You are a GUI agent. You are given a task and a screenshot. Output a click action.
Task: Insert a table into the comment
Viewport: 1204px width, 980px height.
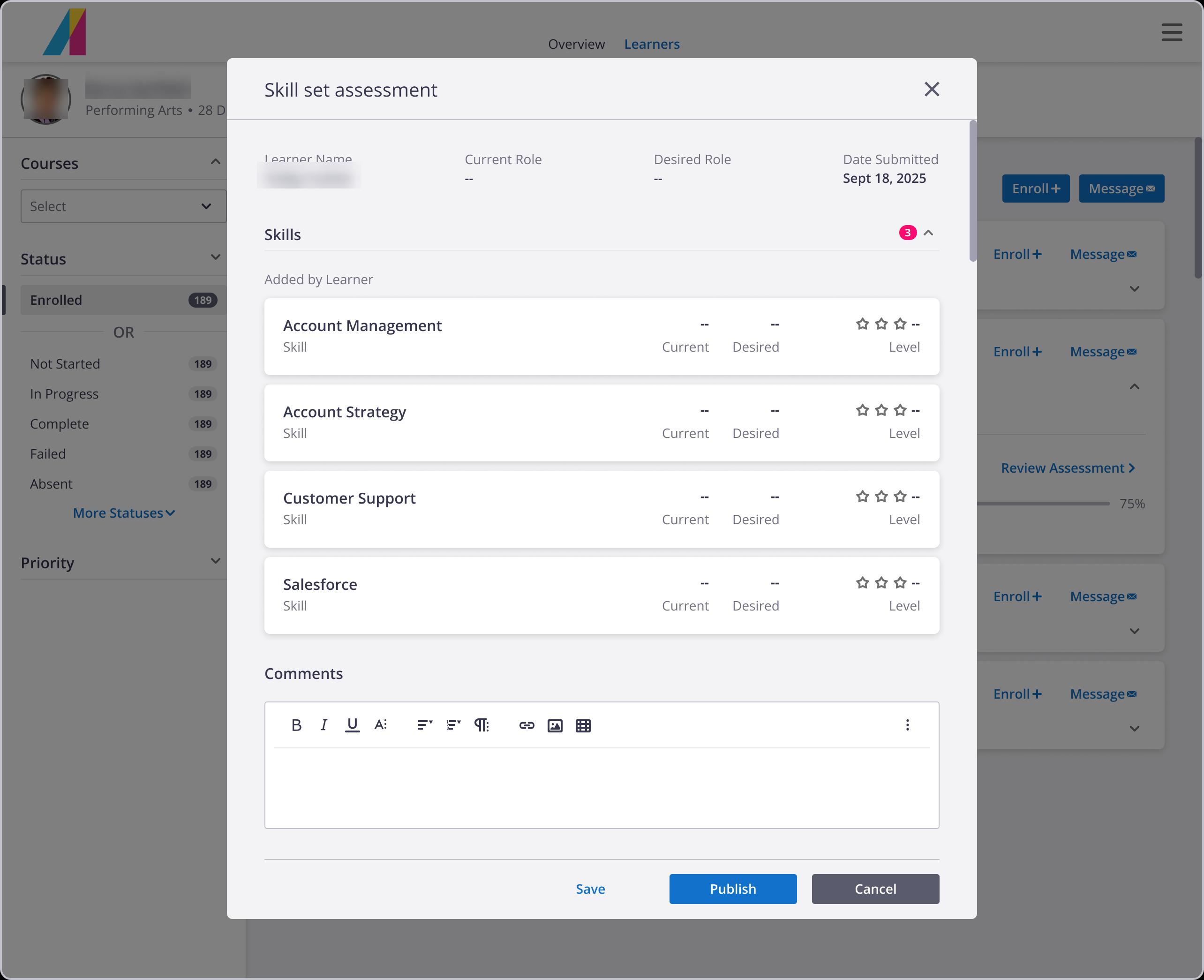[583, 725]
